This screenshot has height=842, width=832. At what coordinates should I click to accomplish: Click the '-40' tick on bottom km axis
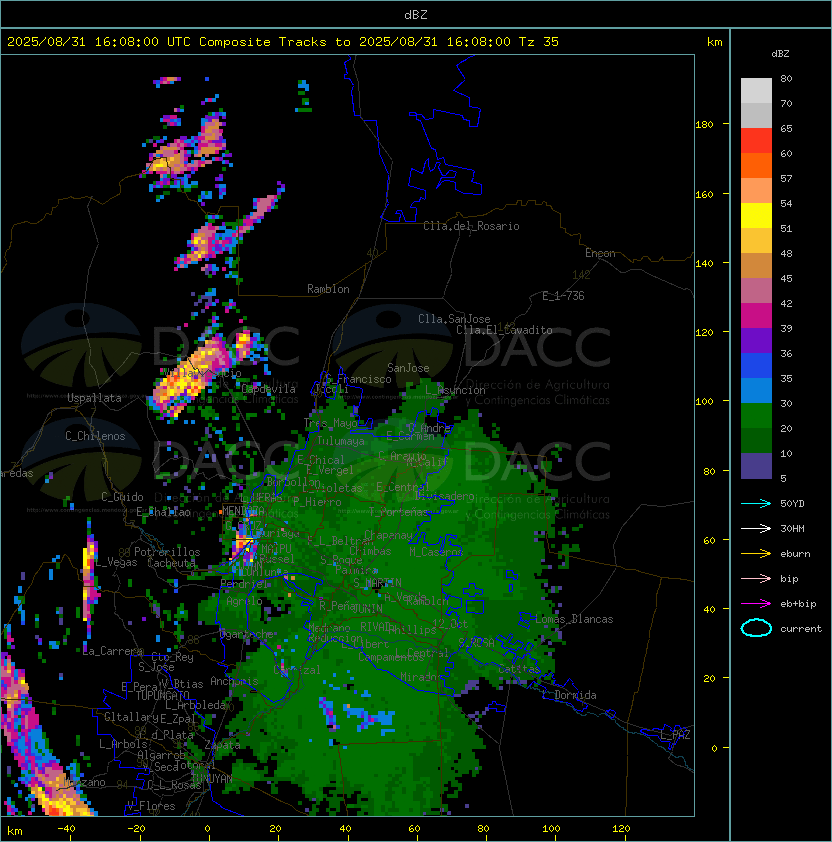coord(66,829)
